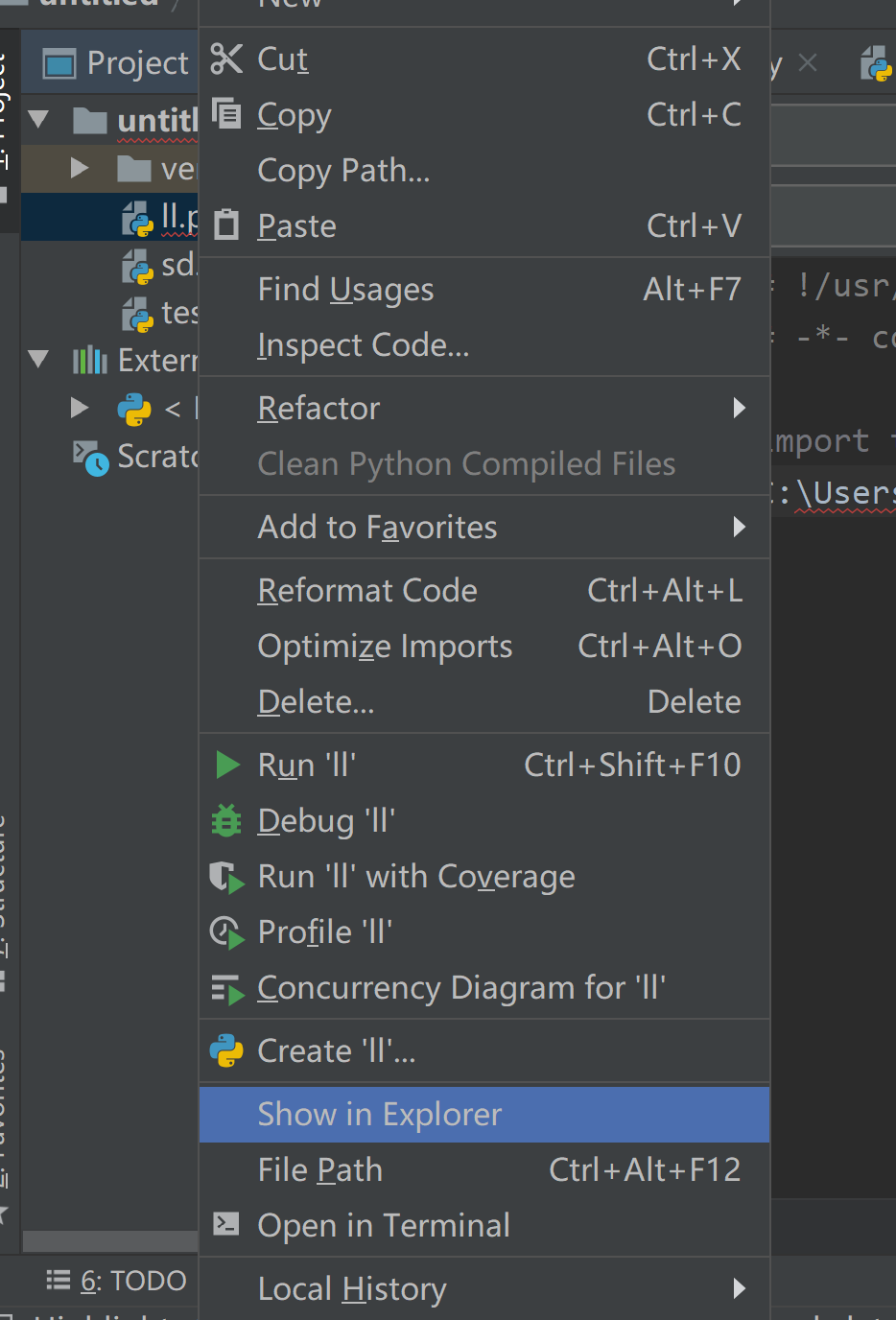Close the editor tab with X
The width and height of the screenshot is (896, 1320).
coord(808,63)
